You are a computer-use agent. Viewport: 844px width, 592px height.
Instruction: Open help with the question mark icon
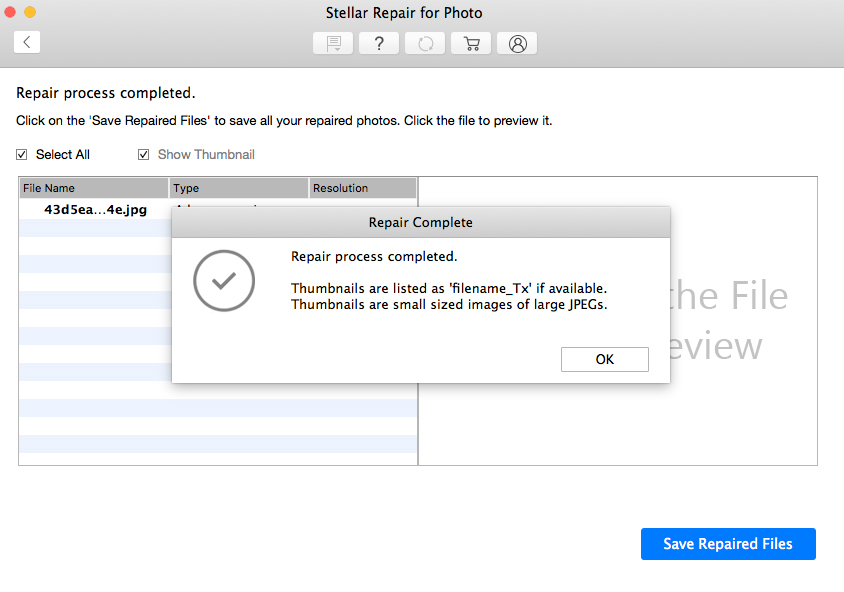coord(379,44)
